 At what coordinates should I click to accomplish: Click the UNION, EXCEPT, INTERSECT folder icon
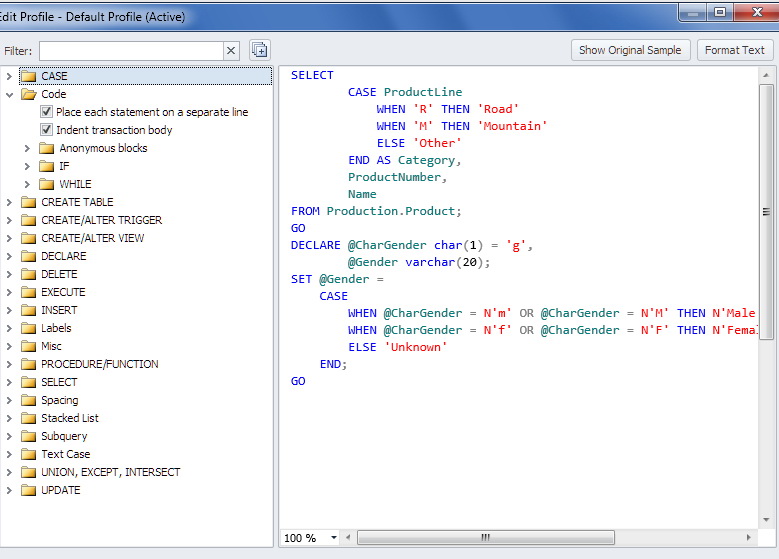tap(29, 472)
